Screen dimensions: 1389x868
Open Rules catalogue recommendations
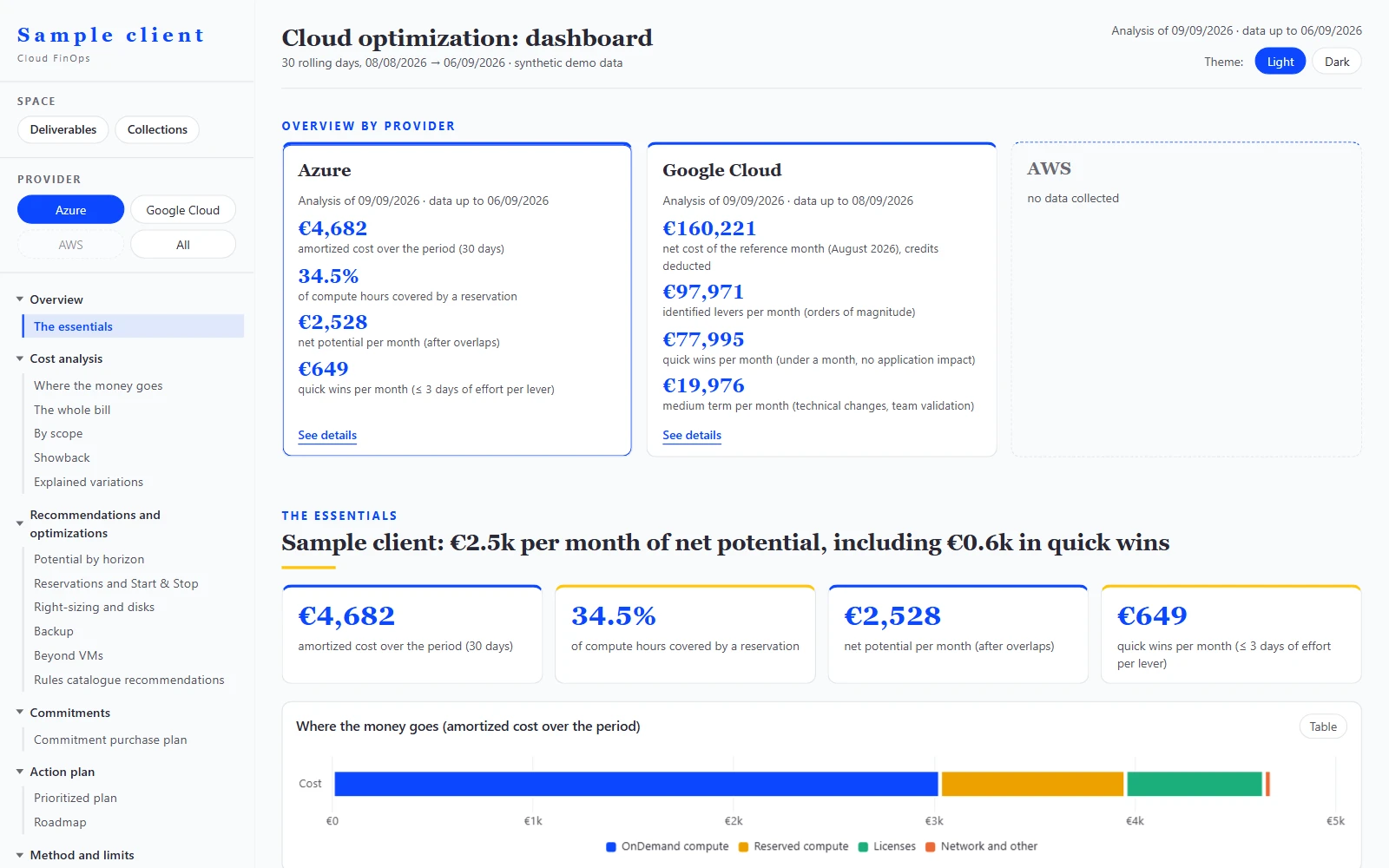click(x=129, y=680)
